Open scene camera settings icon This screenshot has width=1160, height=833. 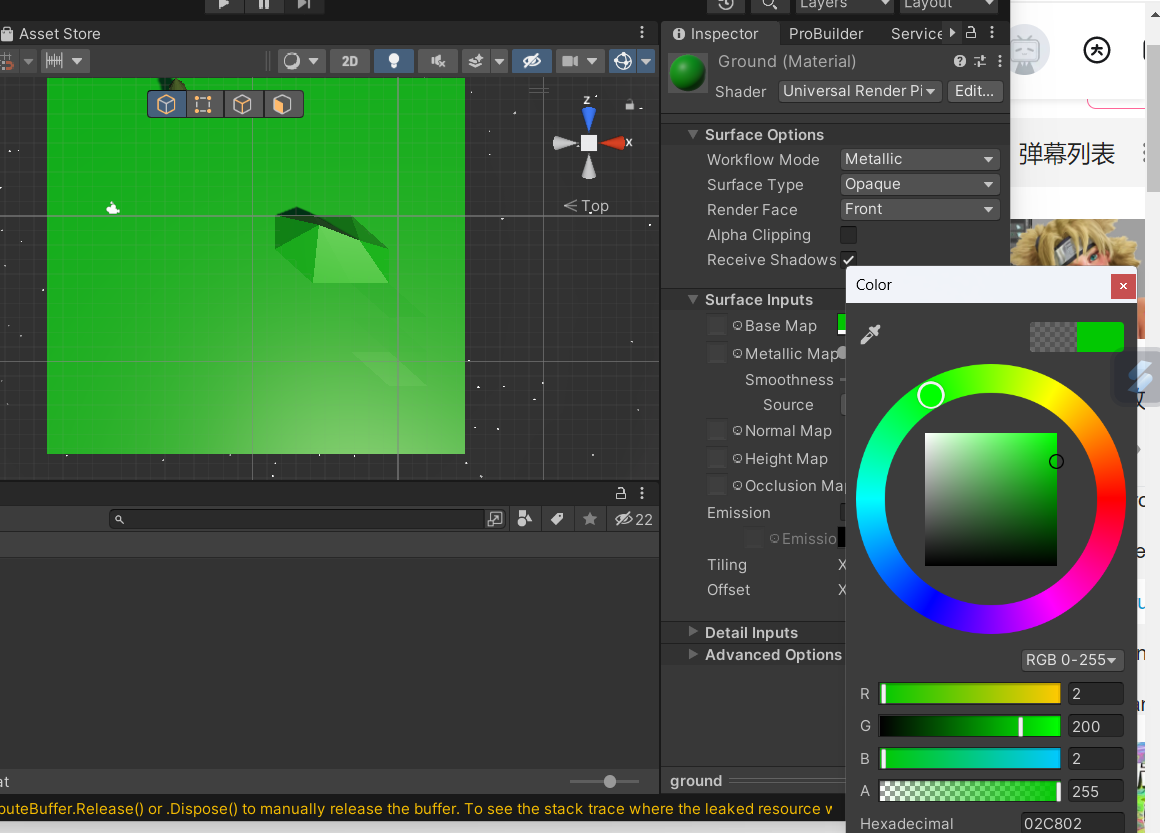(x=570, y=61)
